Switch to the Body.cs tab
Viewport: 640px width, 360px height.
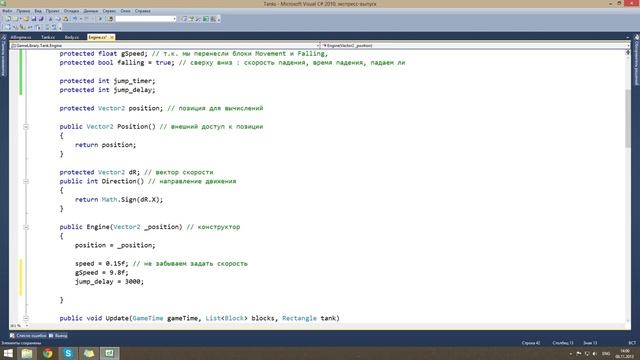point(72,37)
